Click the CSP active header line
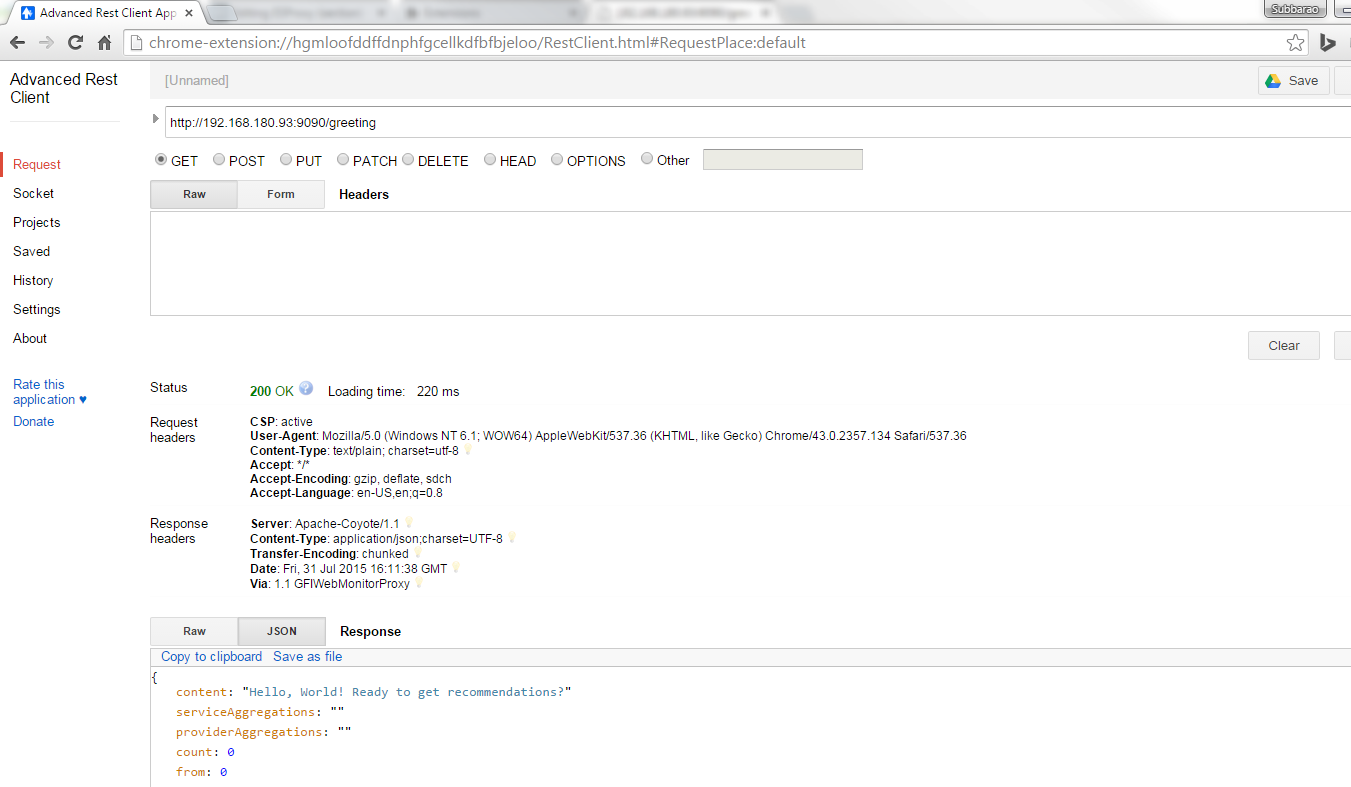1351x787 pixels. coord(281,422)
